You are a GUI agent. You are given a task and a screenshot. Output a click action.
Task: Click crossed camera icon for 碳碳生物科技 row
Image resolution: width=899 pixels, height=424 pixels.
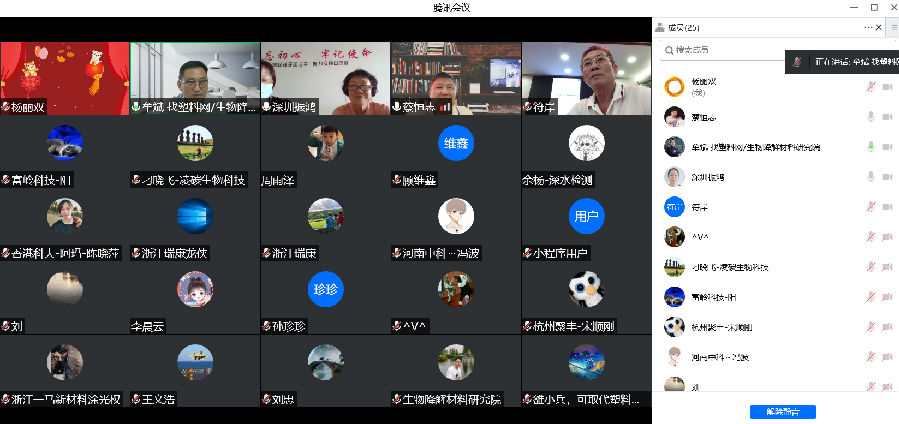point(888,266)
